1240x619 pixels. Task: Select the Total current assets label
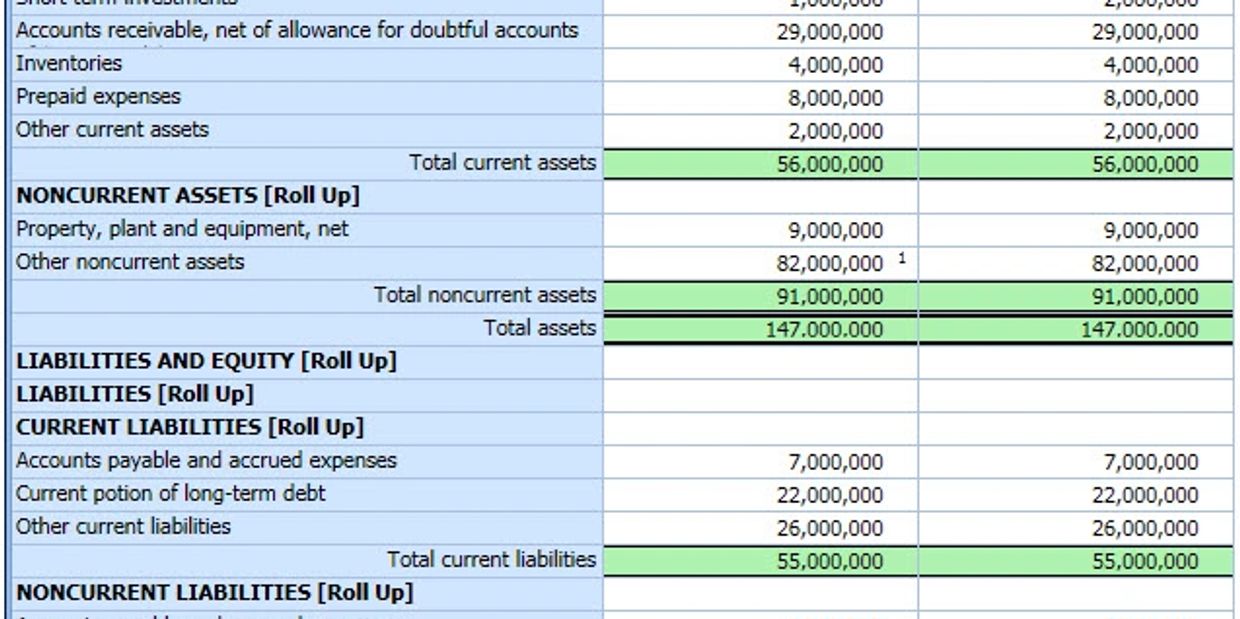pyautogui.click(x=502, y=162)
